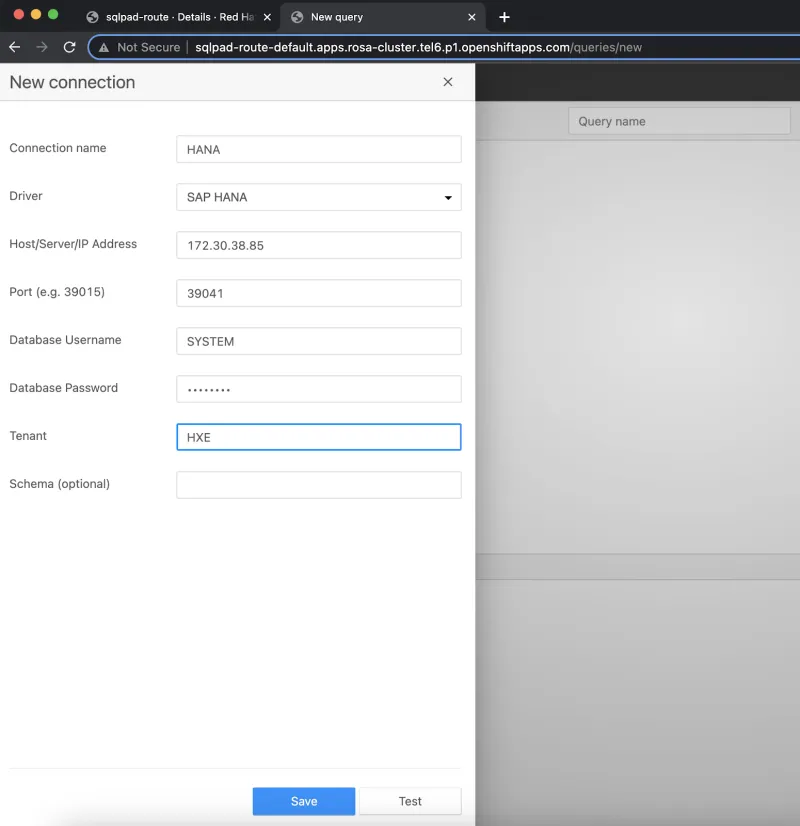Switch to the sqlpad-route Details tab

[170, 17]
